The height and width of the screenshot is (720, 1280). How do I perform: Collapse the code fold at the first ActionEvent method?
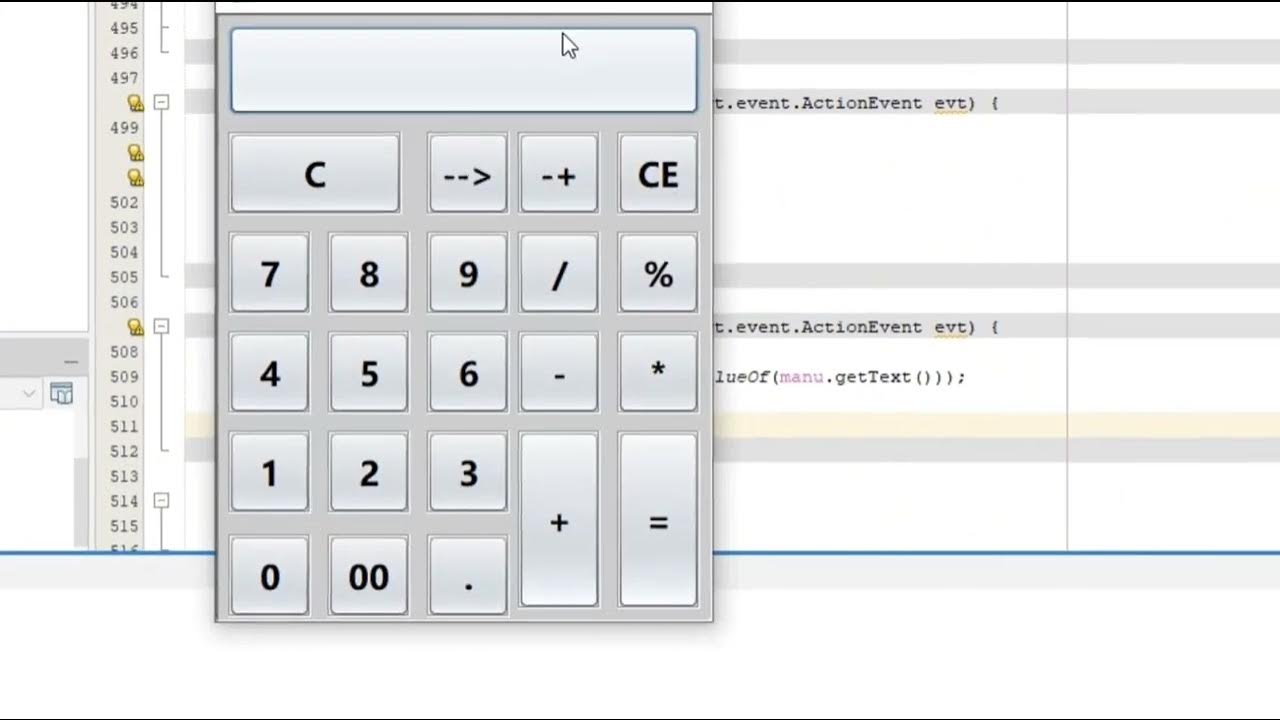click(x=161, y=102)
